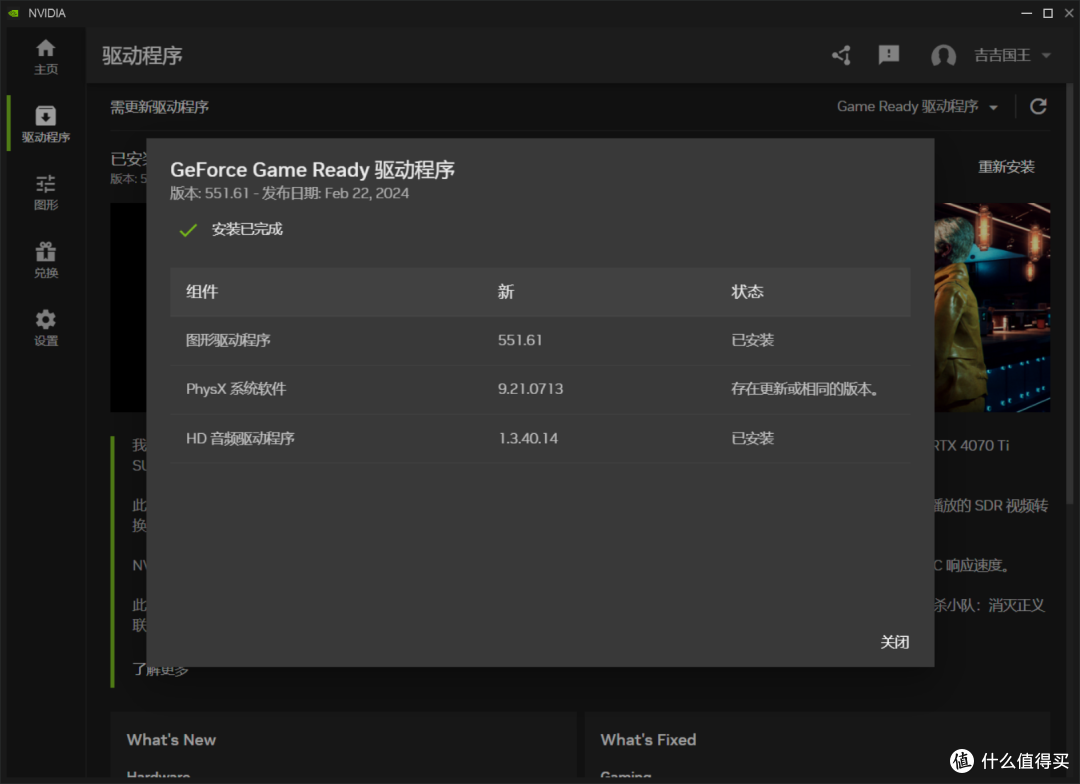This screenshot has height=784, width=1080.
Task: Open the feedback exclamation icon
Action: click(889, 55)
